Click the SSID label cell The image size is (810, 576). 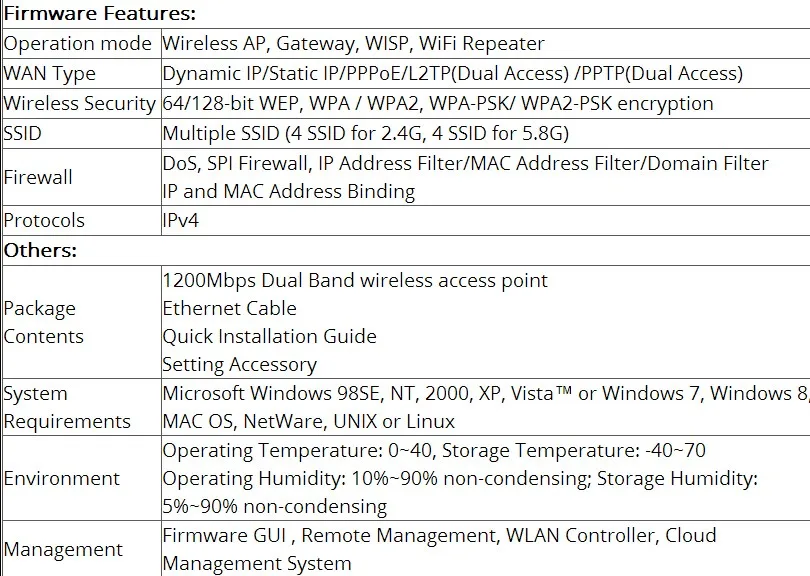[x=24, y=134]
